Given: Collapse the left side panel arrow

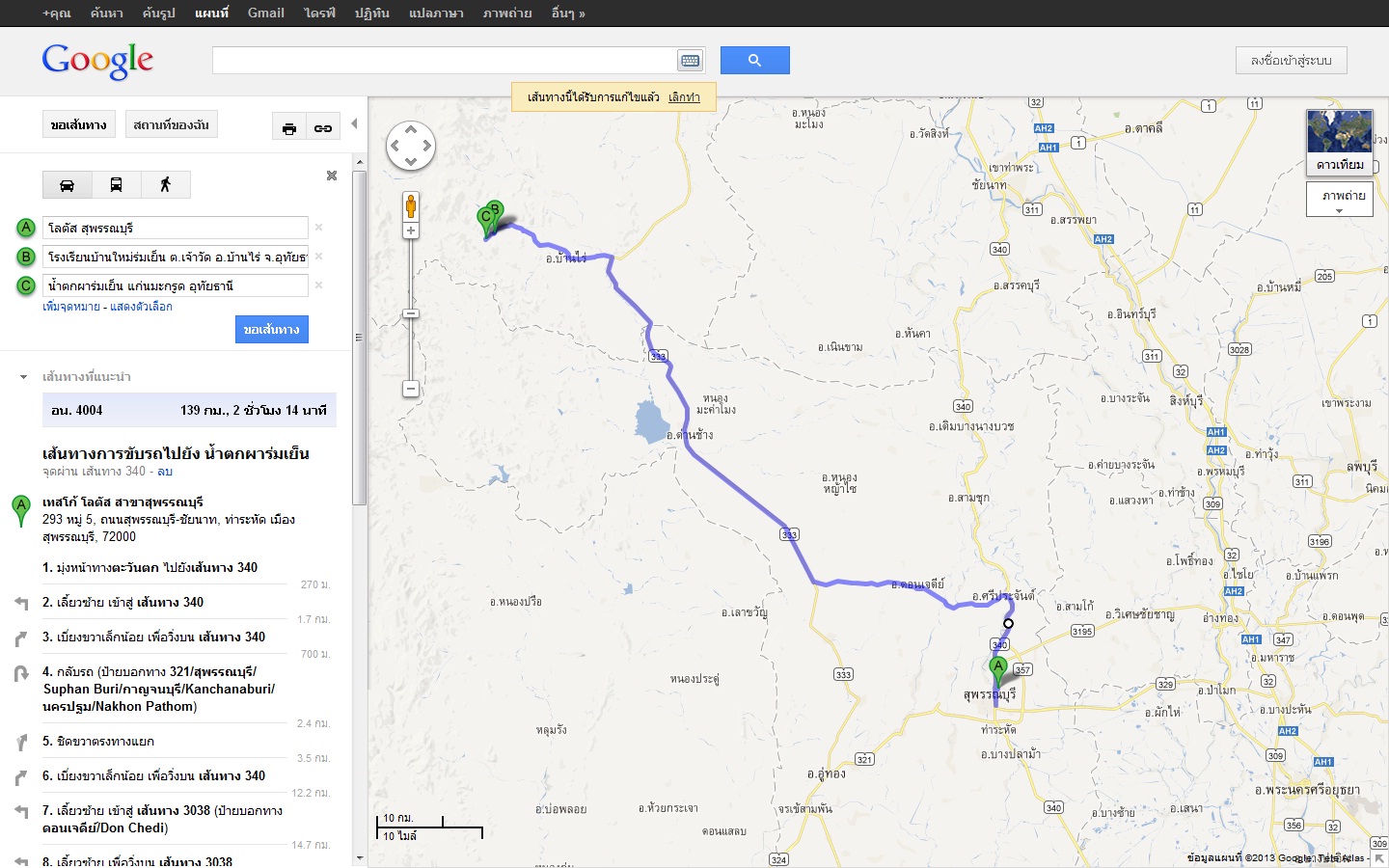Looking at the screenshot, I should pos(354,123).
